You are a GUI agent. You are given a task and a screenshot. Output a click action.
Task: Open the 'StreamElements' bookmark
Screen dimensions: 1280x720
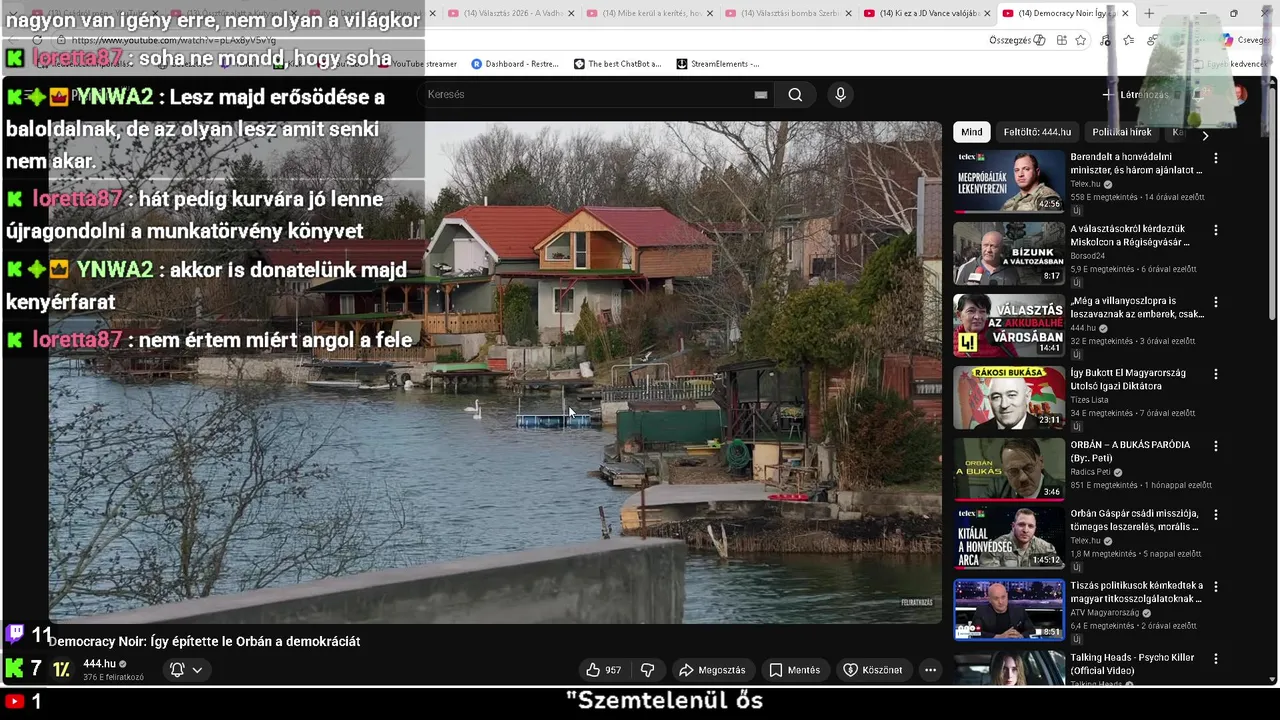(x=718, y=64)
